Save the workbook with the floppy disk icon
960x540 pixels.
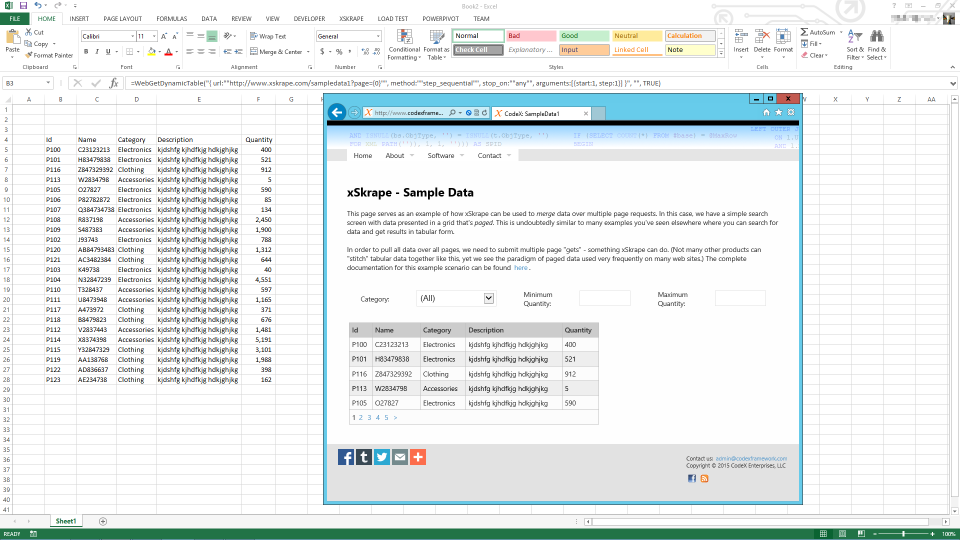tap(23, 6)
